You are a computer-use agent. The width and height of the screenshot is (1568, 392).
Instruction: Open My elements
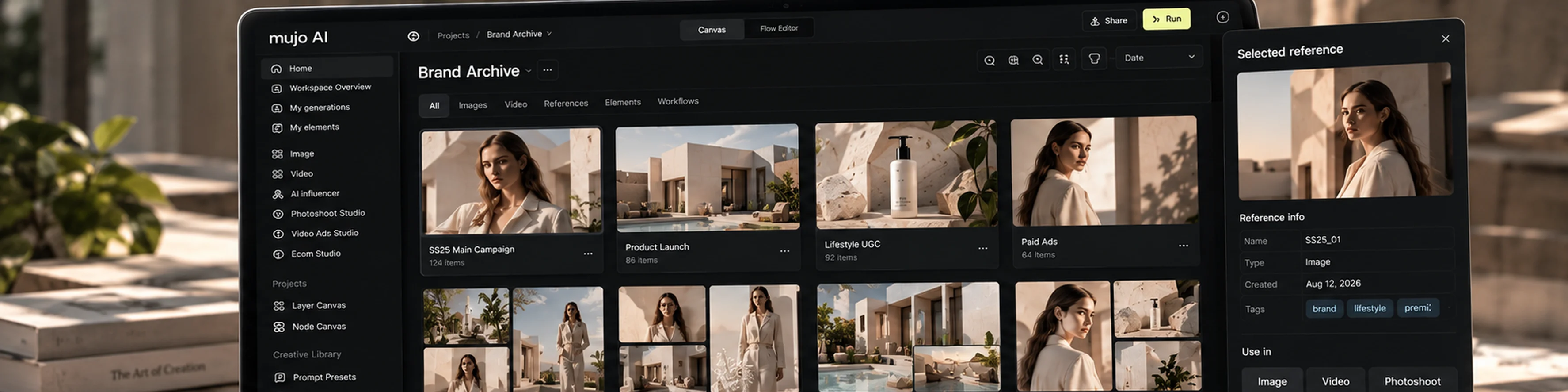coord(305,127)
